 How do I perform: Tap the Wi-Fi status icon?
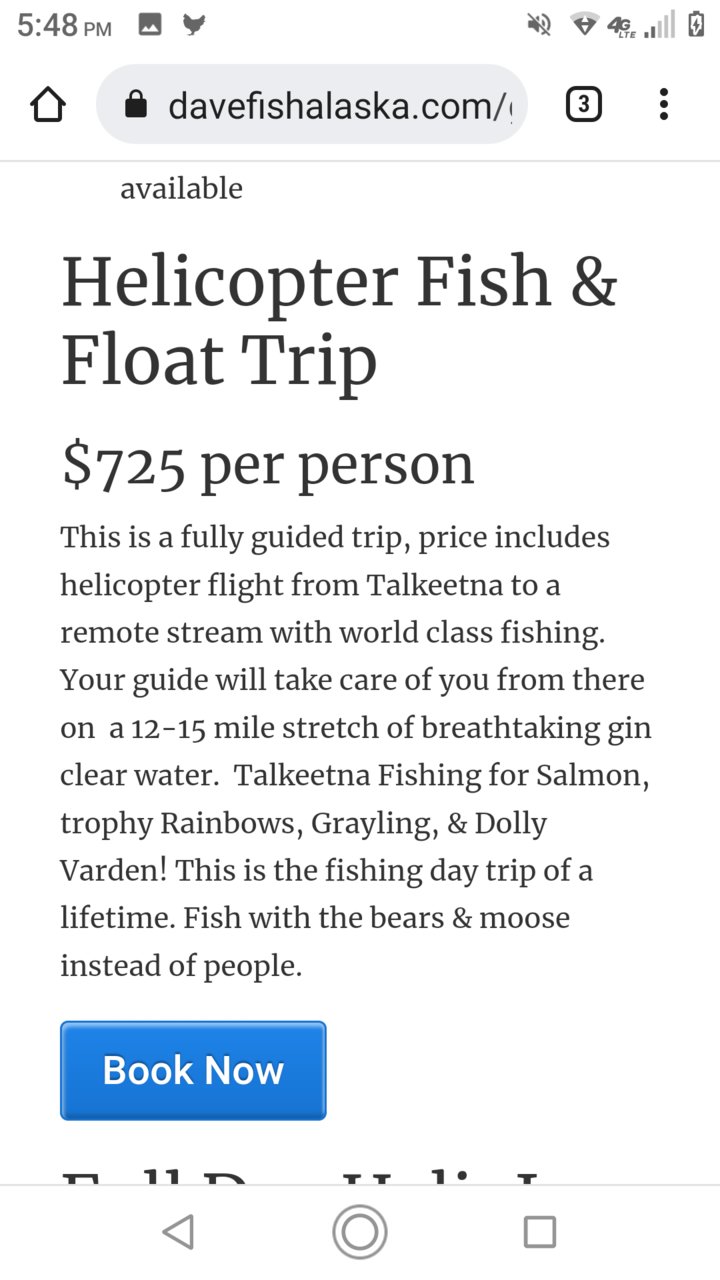pos(584,25)
